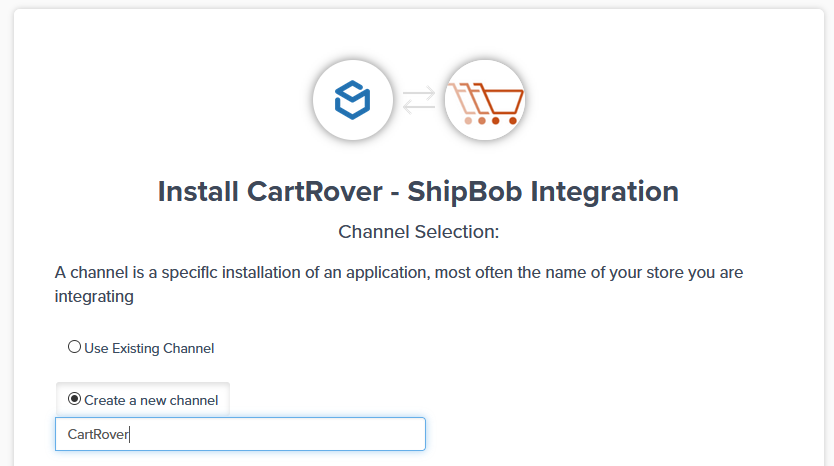Click the Channel Selection: subtitle
This screenshot has width=834, height=466.
419,232
